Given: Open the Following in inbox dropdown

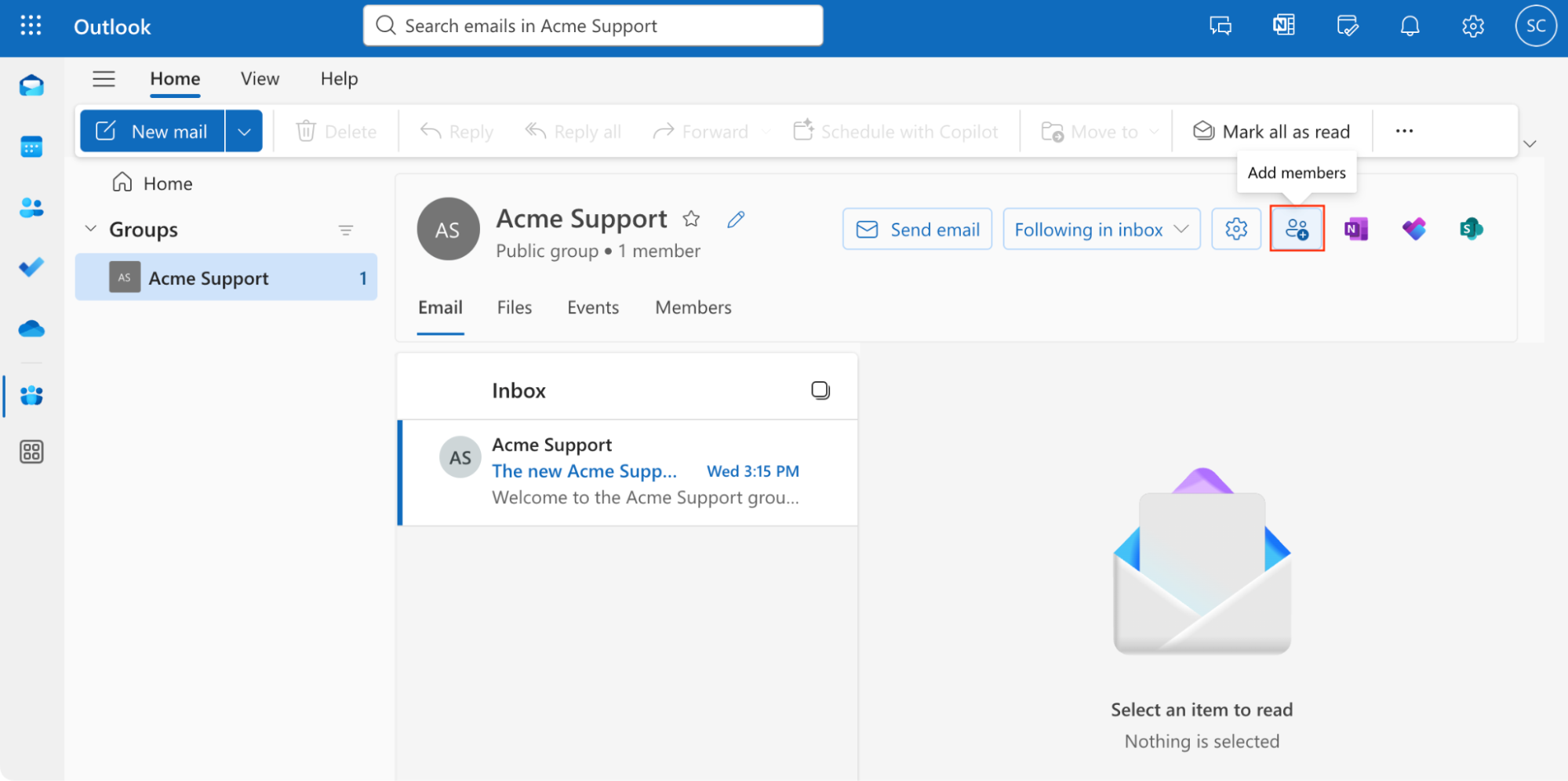Looking at the screenshot, I should pyautogui.click(x=1102, y=229).
